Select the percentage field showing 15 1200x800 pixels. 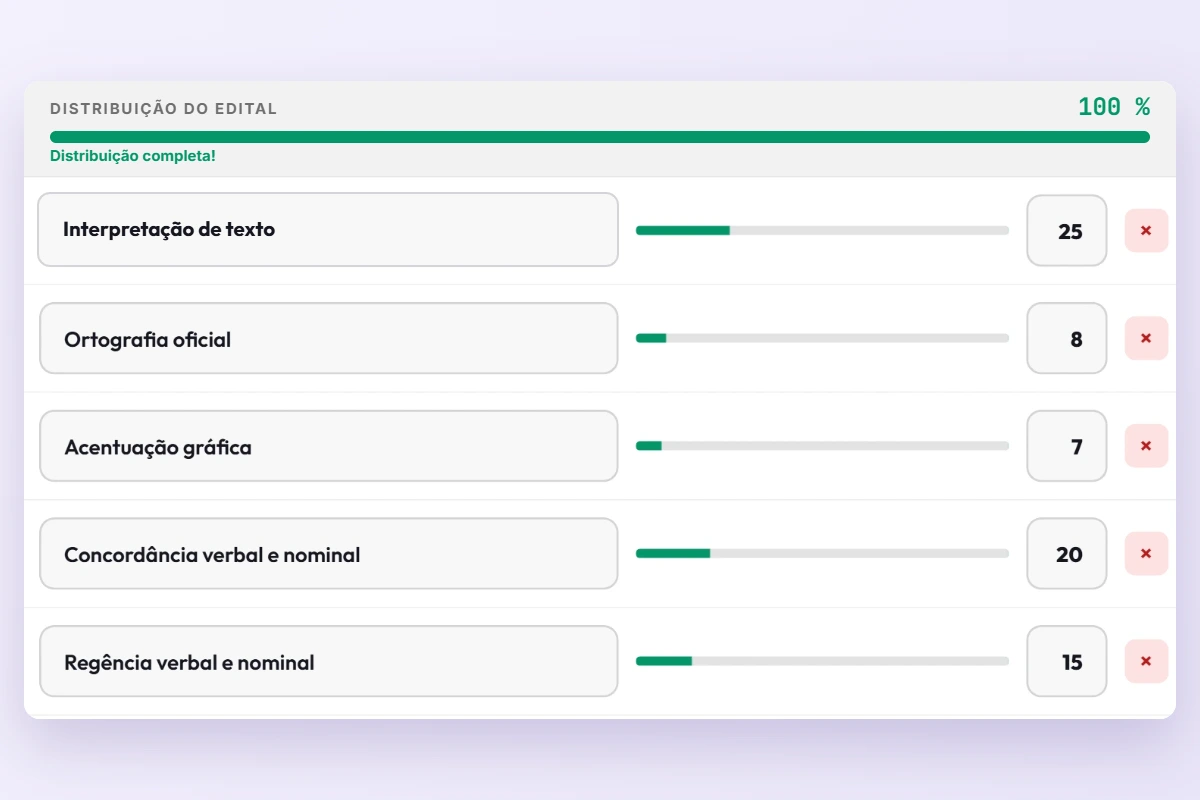pyautogui.click(x=1067, y=661)
